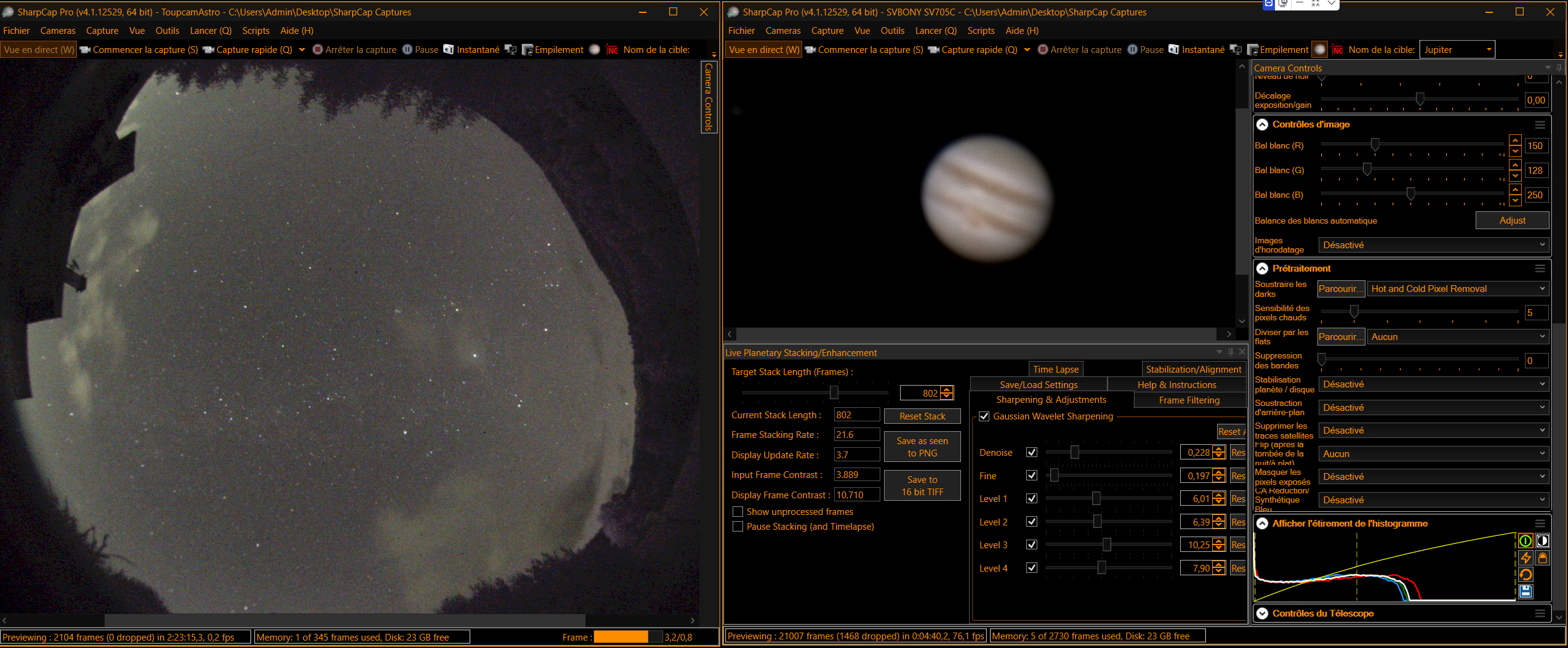Open Scripts menu in SVBONY window
Viewport: 1568px width, 648px height.
[981, 31]
